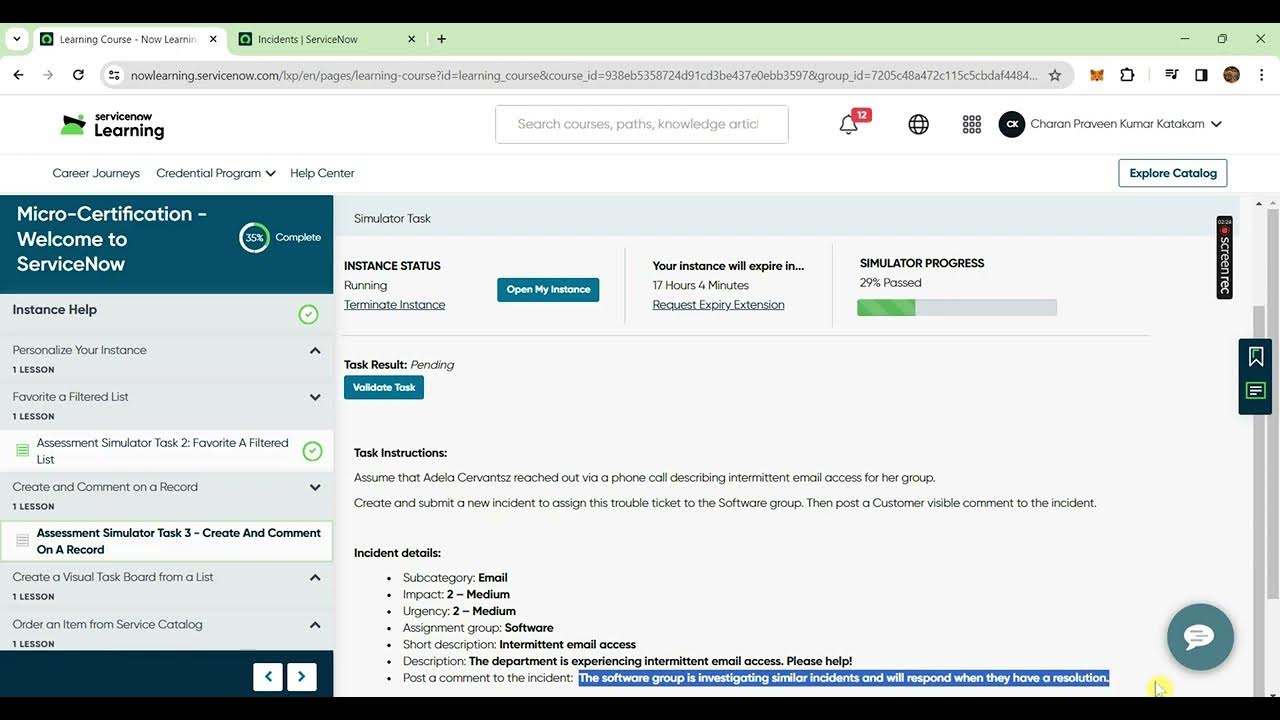Click 'Intermittent email access' short description text
This screenshot has height=720, width=1280.
[567, 644]
